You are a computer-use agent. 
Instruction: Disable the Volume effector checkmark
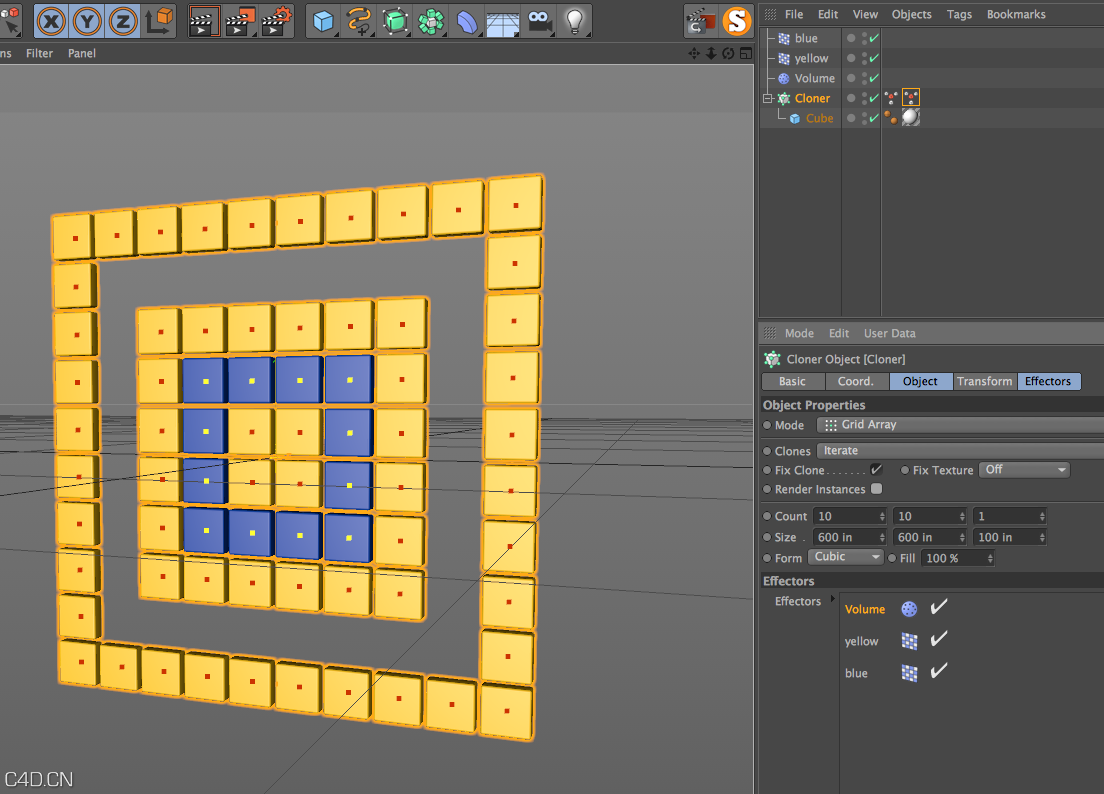pos(939,607)
